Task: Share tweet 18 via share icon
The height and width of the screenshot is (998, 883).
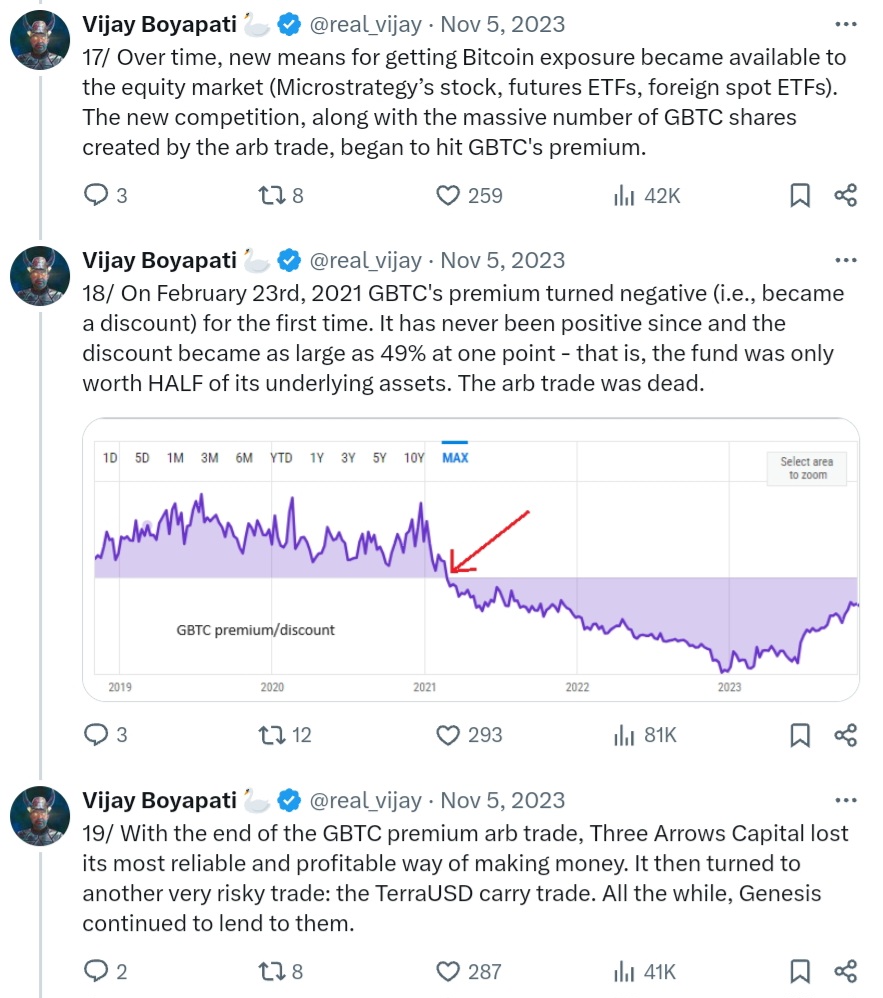Action: pyautogui.click(x=846, y=735)
